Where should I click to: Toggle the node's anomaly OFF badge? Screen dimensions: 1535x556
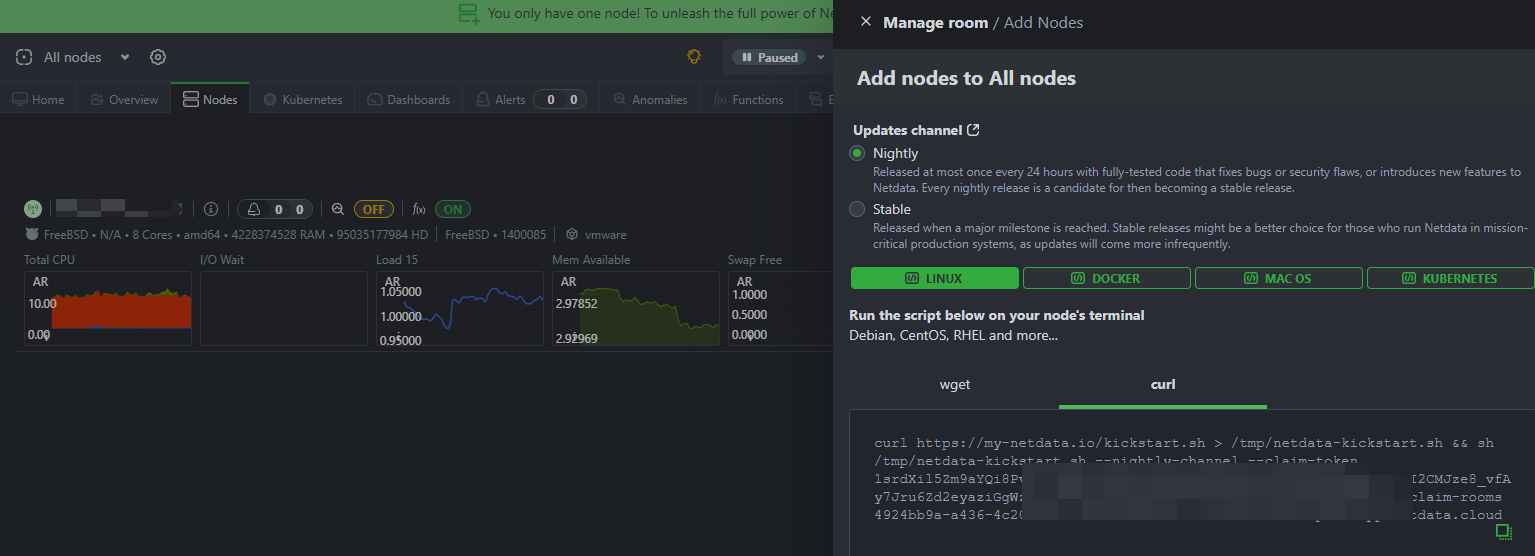(373, 209)
